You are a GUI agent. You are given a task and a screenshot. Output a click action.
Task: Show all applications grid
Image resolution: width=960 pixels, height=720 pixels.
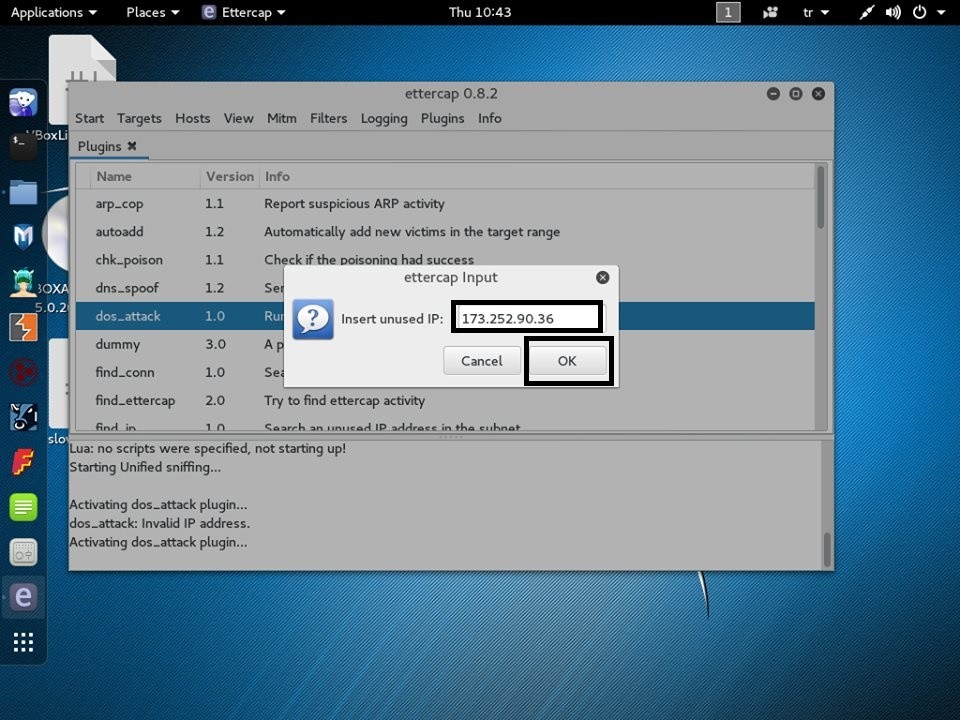(23, 642)
